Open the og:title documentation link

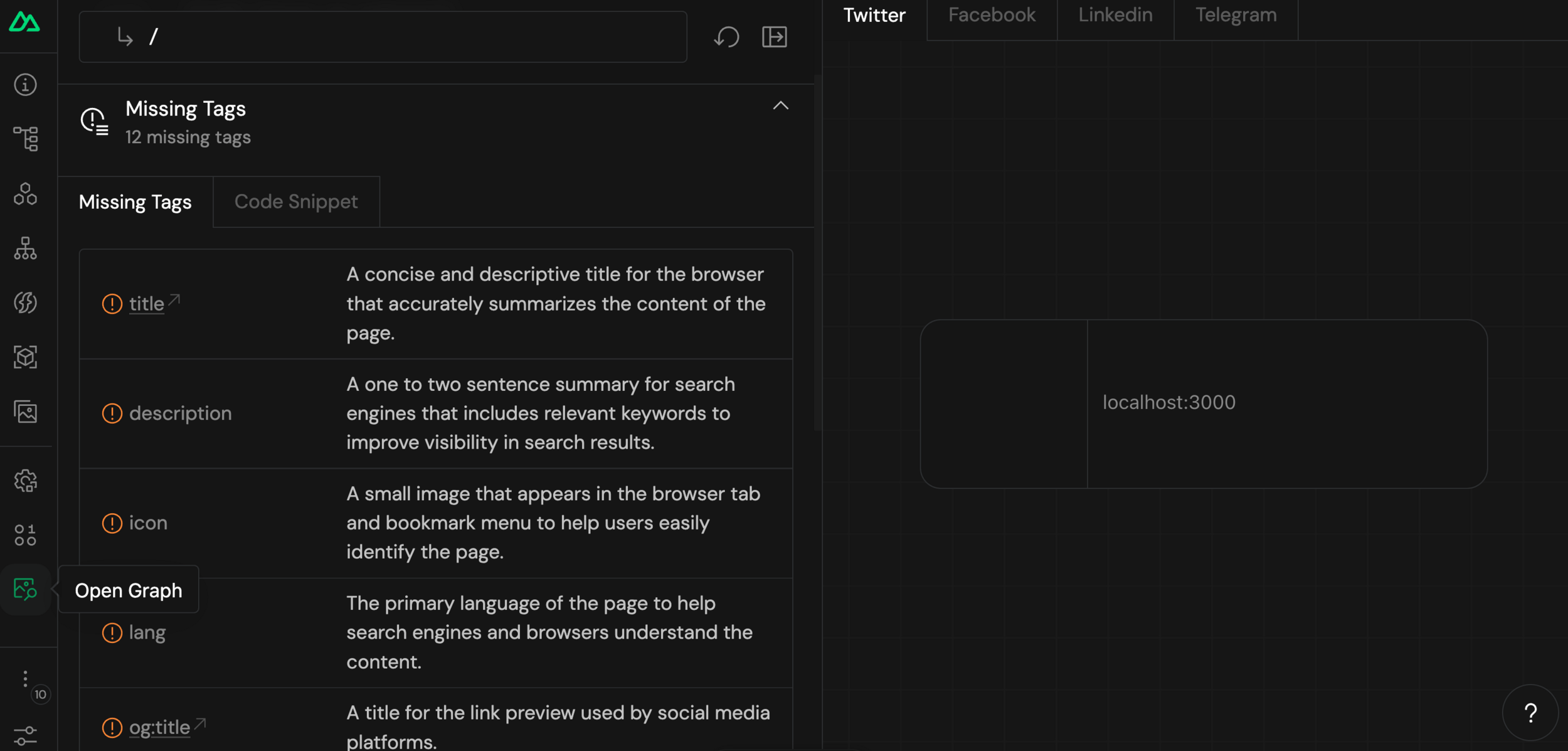pyautogui.click(x=159, y=728)
